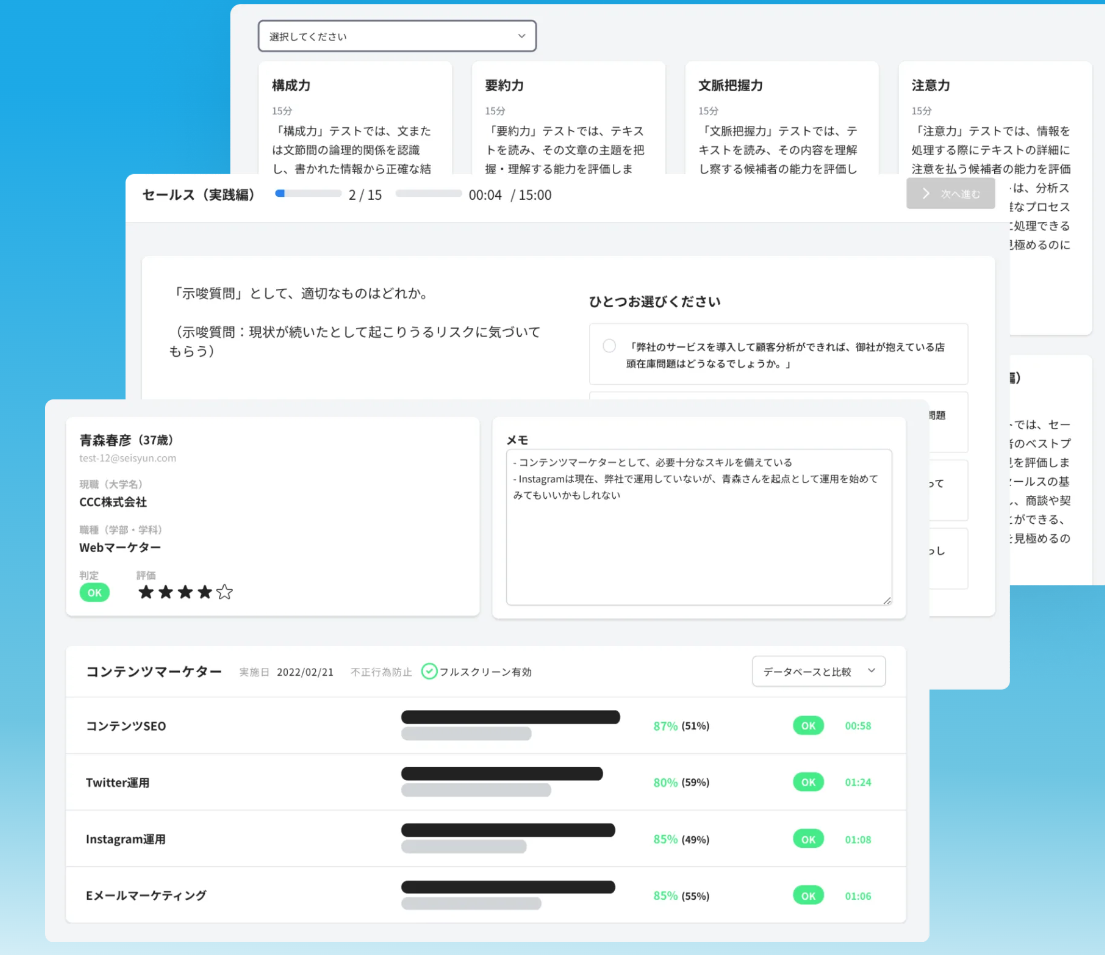Click the OK badge in コンテンツSEO row
The image size is (1105, 955).
pos(808,726)
